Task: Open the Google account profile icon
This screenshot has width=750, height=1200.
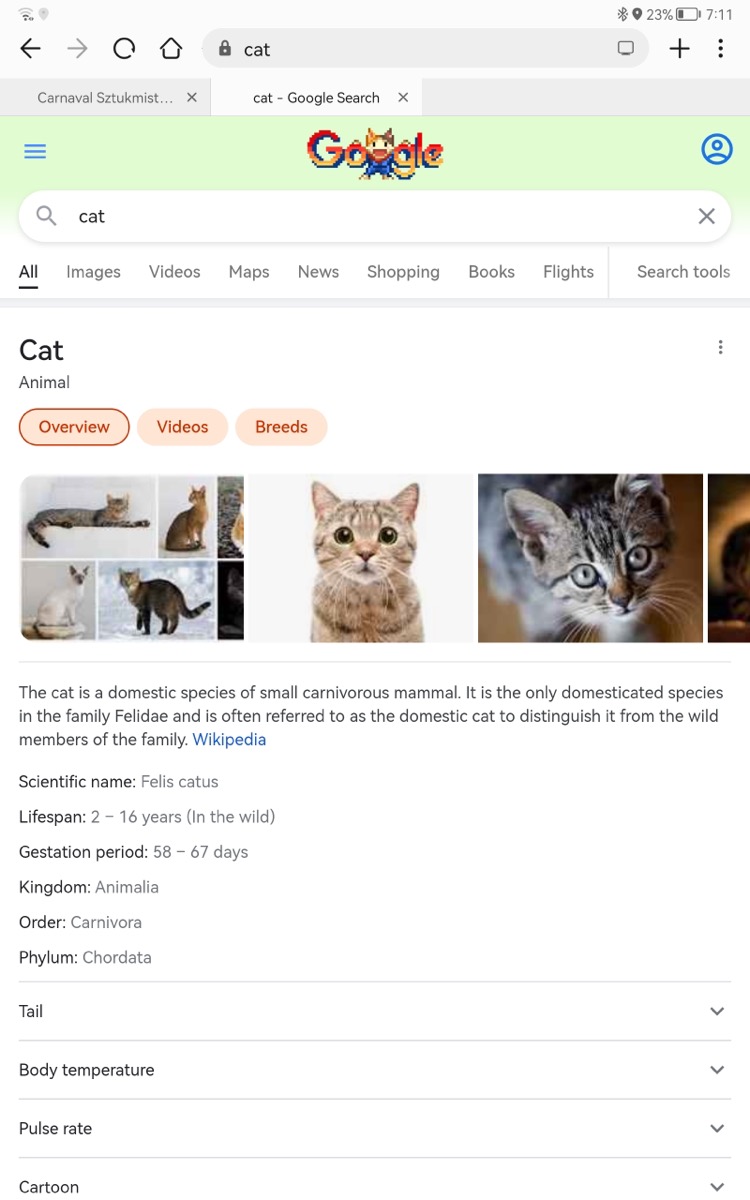Action: coord(717,150)
